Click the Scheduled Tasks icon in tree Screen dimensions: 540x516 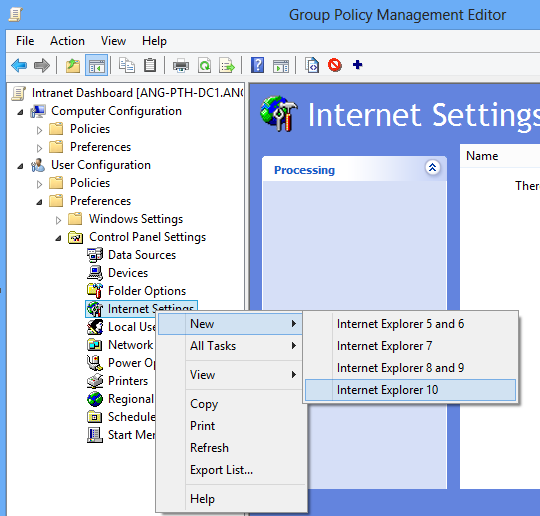pyautogui.click(x=95, y=417)
